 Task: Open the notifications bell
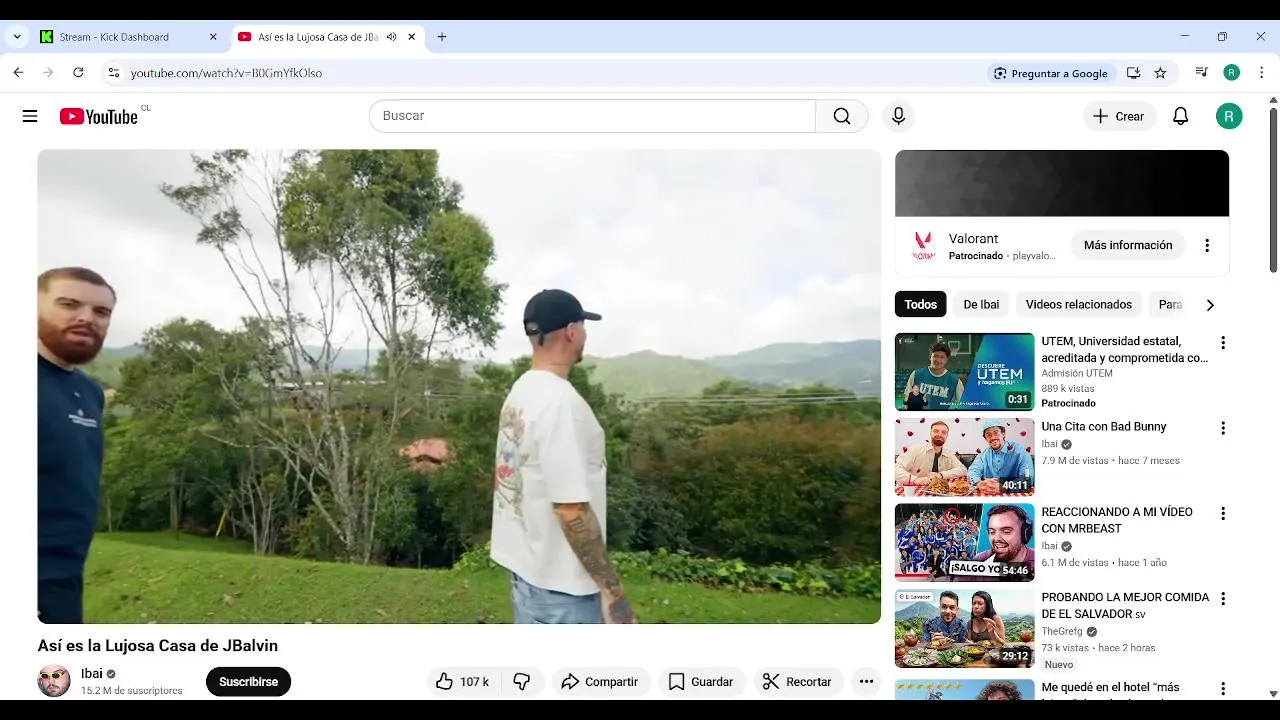point(1180,116)
